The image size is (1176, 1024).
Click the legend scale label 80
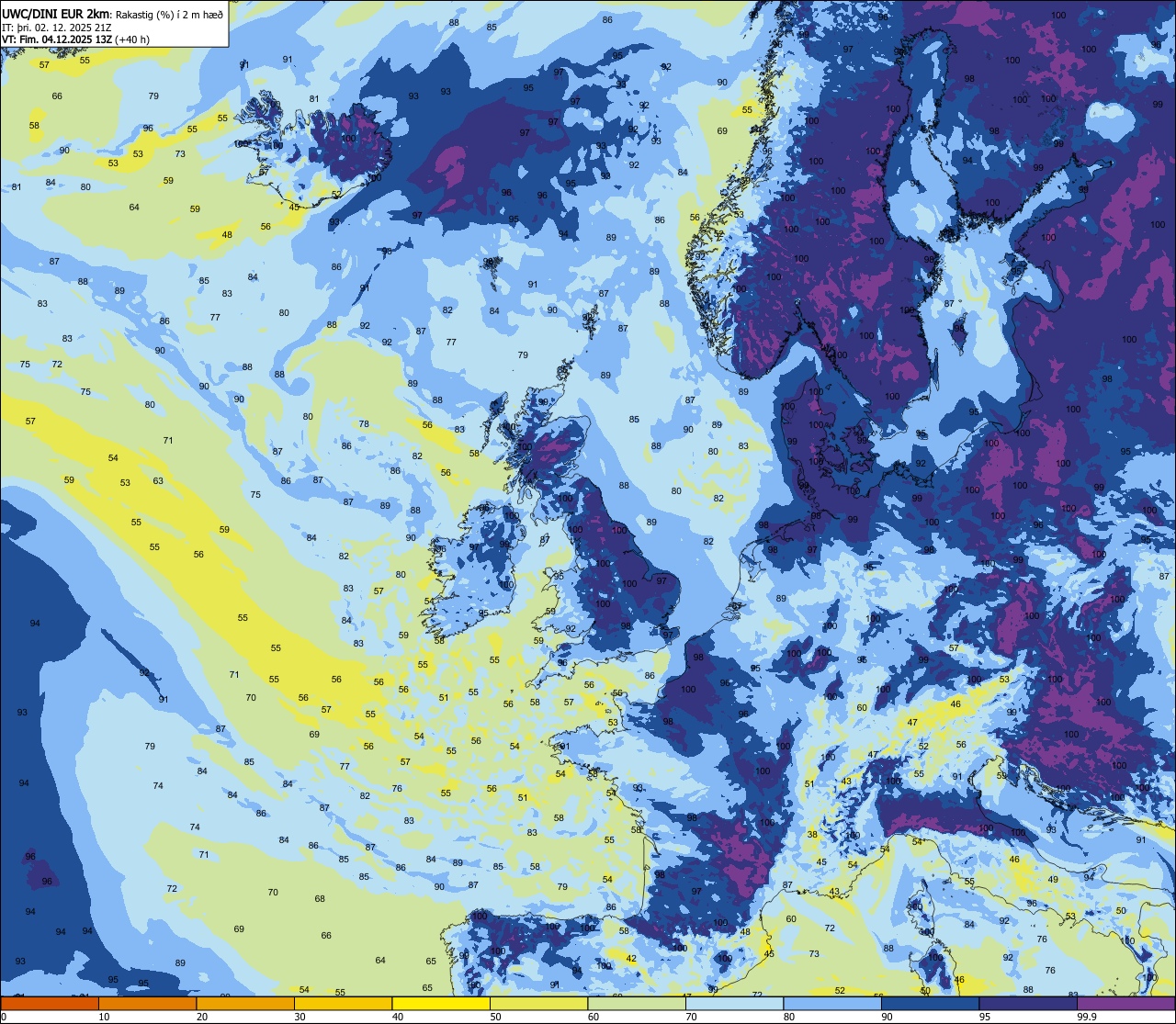coord(789,1017)
